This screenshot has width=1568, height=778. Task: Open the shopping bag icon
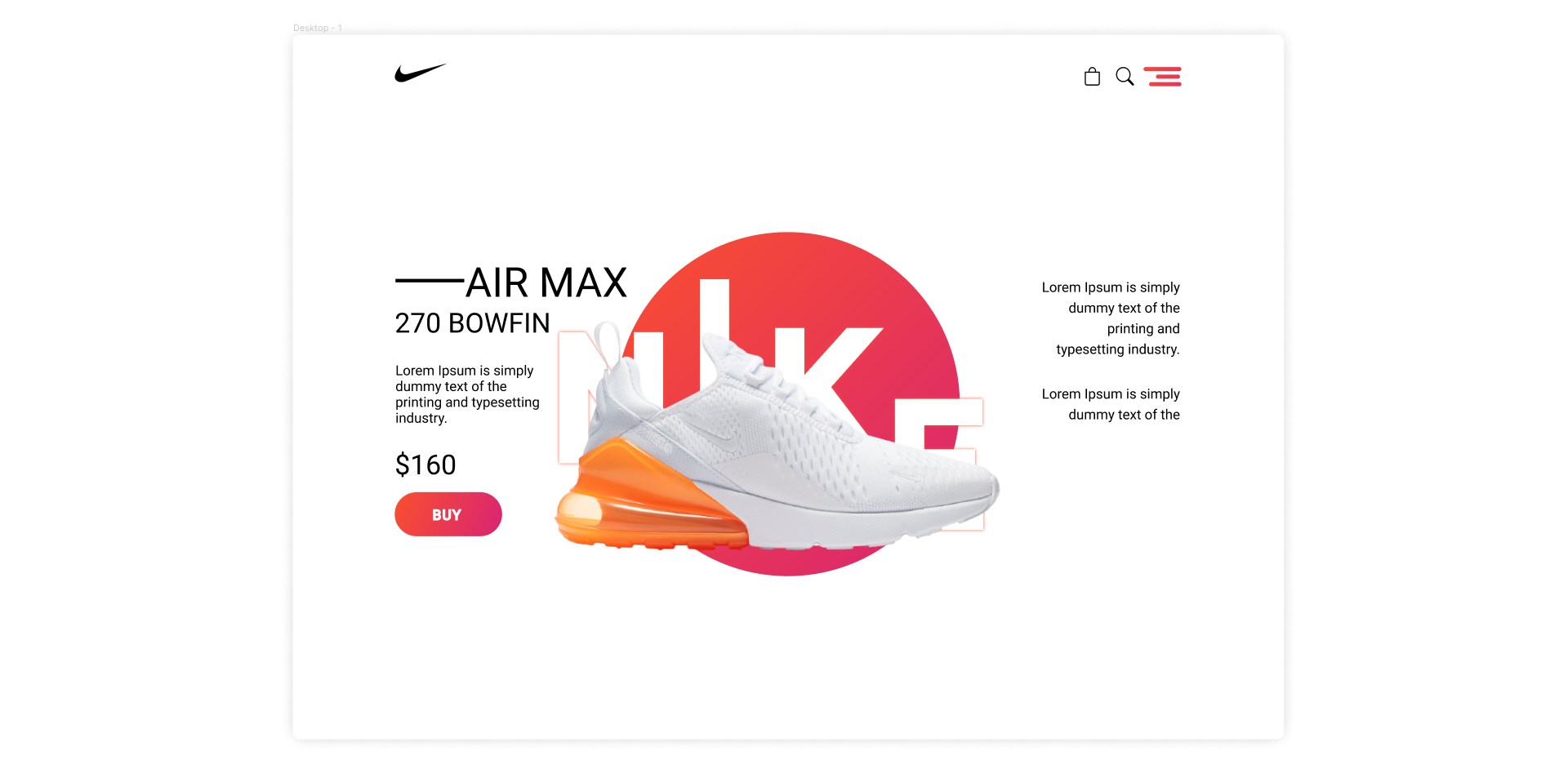coord(1092,77)
